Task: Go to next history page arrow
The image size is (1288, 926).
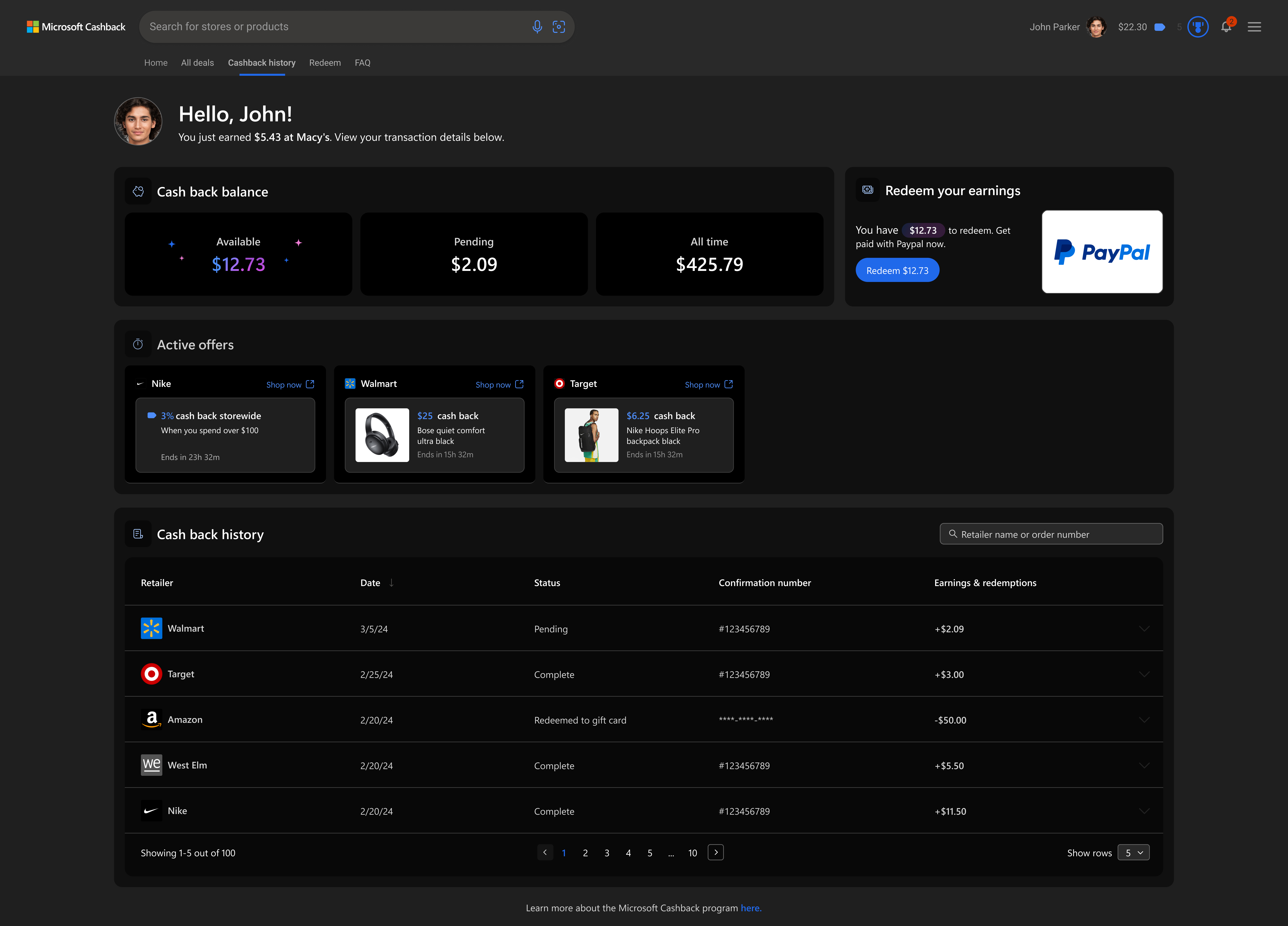Action: (716, 852)
